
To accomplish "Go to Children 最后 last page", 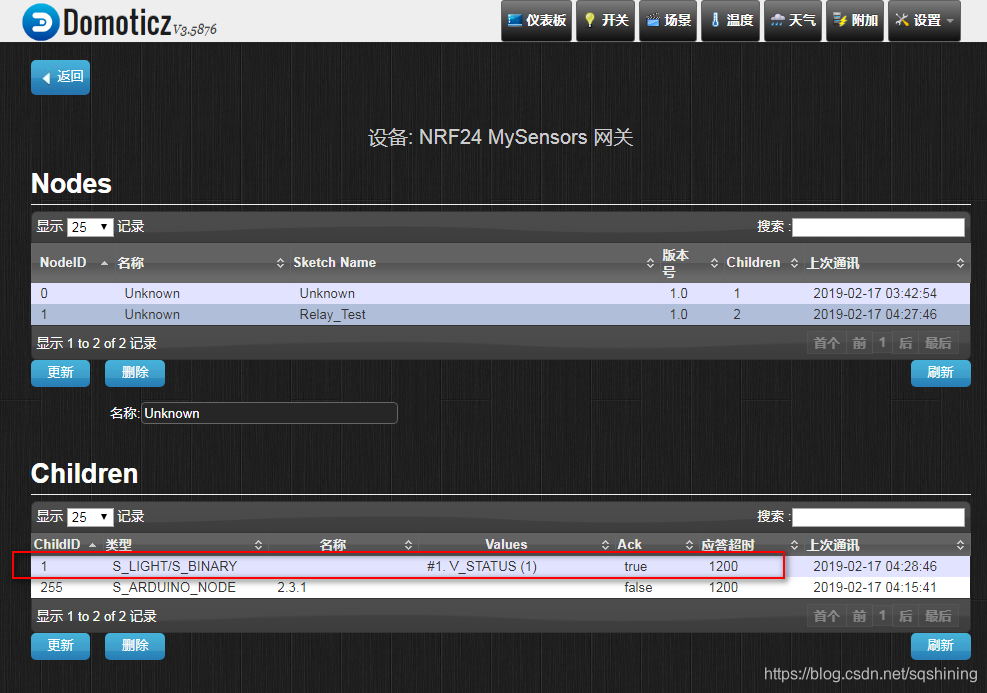I will point(938,616).
